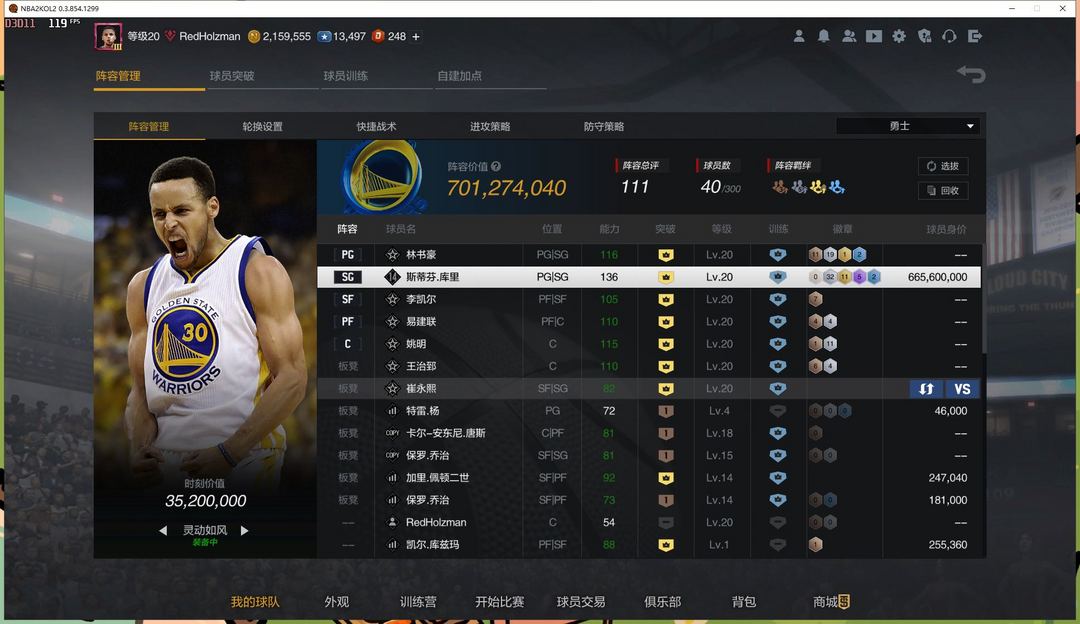
Task: Open 我的球队 in bottom menu
Action: [x=255, y=602]
